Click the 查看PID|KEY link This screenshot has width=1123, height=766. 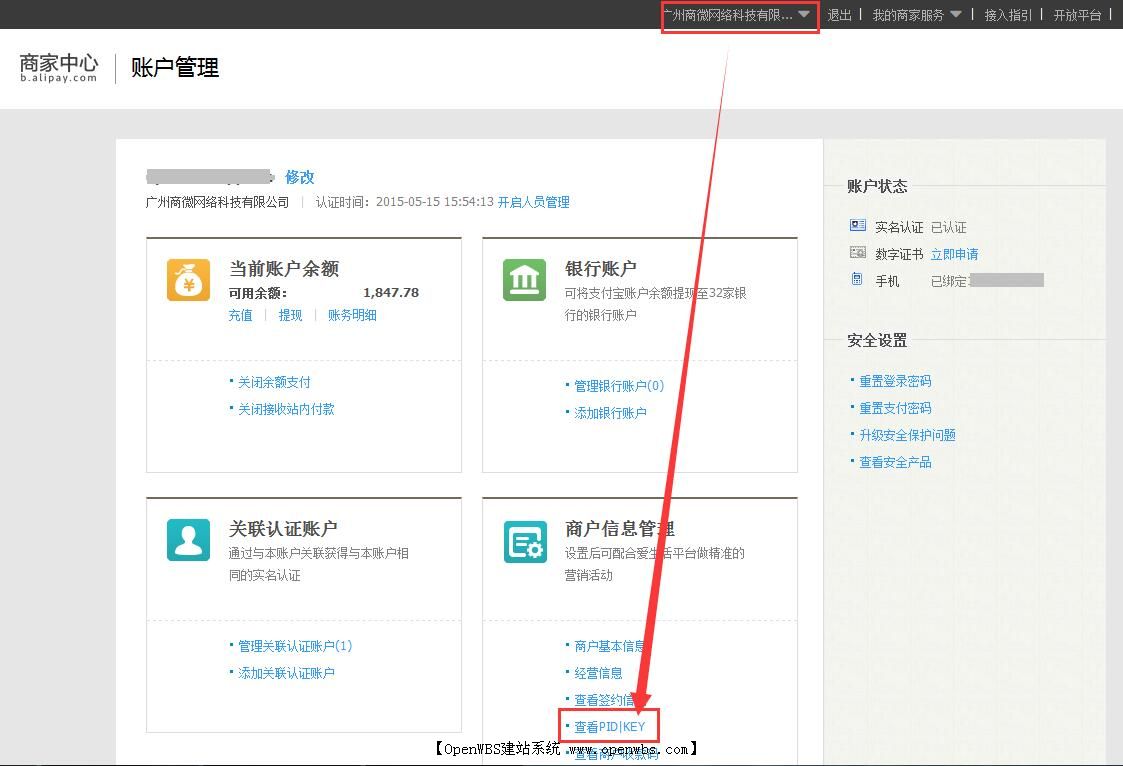[x=609, y=726]
